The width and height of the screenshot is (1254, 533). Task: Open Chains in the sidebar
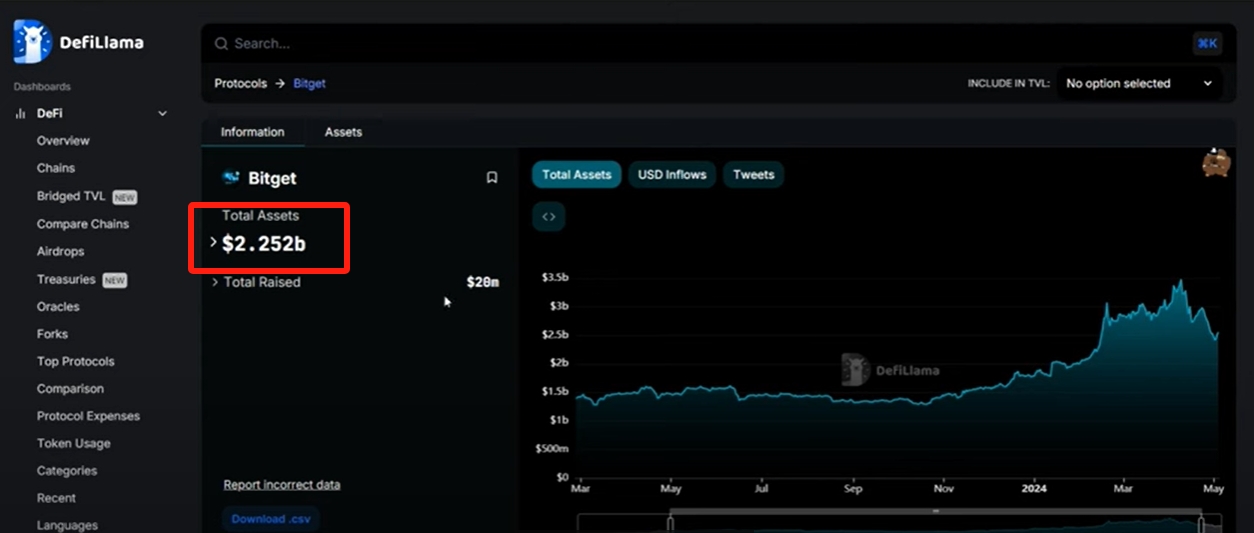point(56,168)
